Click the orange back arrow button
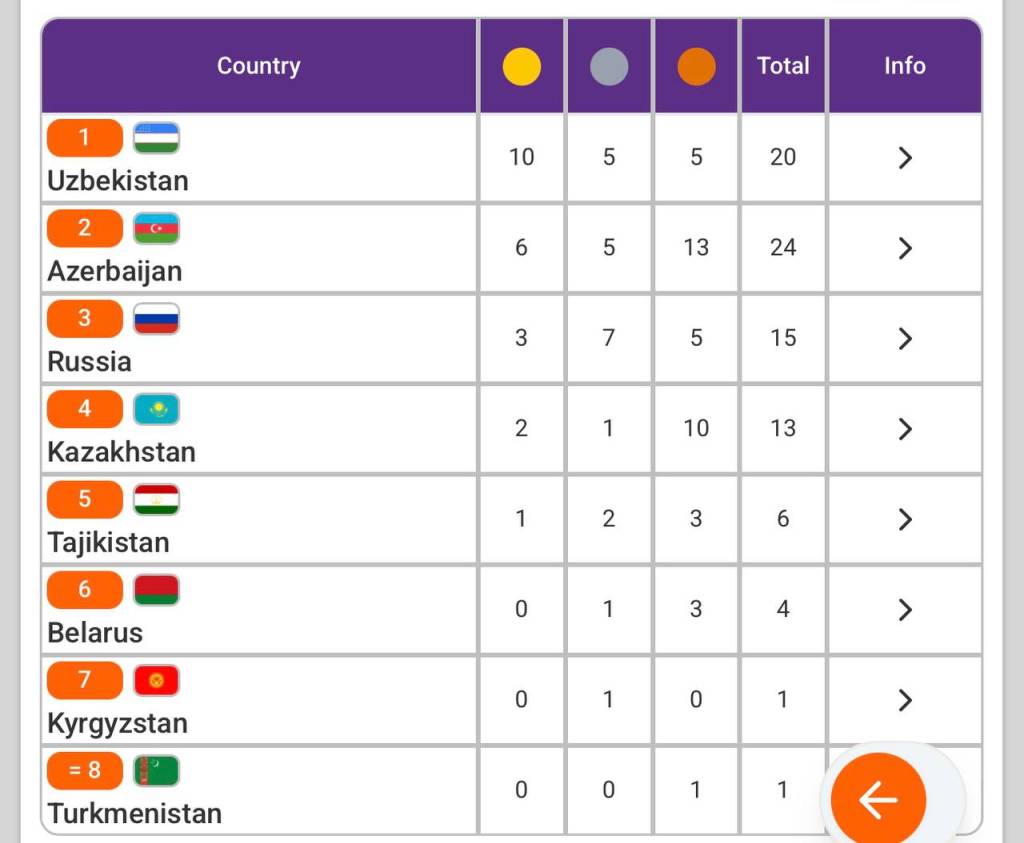Screen dimensions: 1024x843 tap(877, 799)
